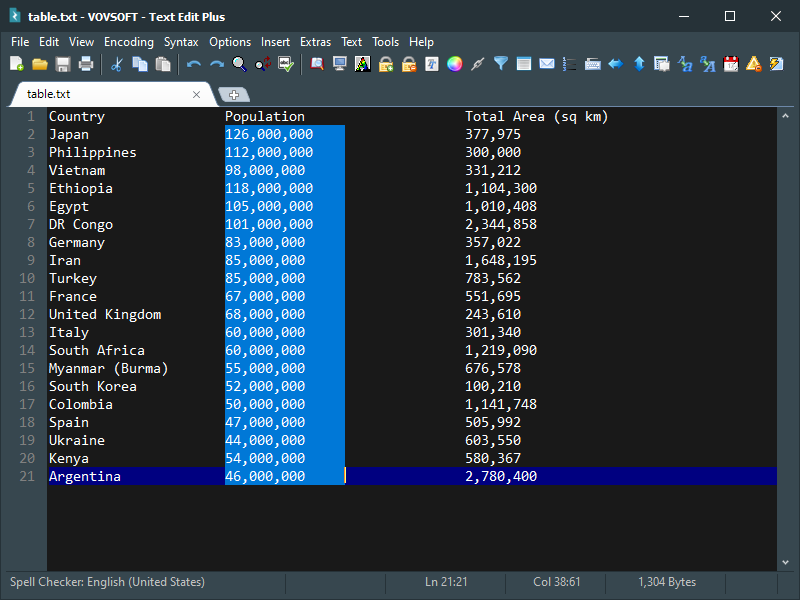Viewport: 800px width, 600px height.
Task: Paste clipboard contents
Action: pos(163,63)
